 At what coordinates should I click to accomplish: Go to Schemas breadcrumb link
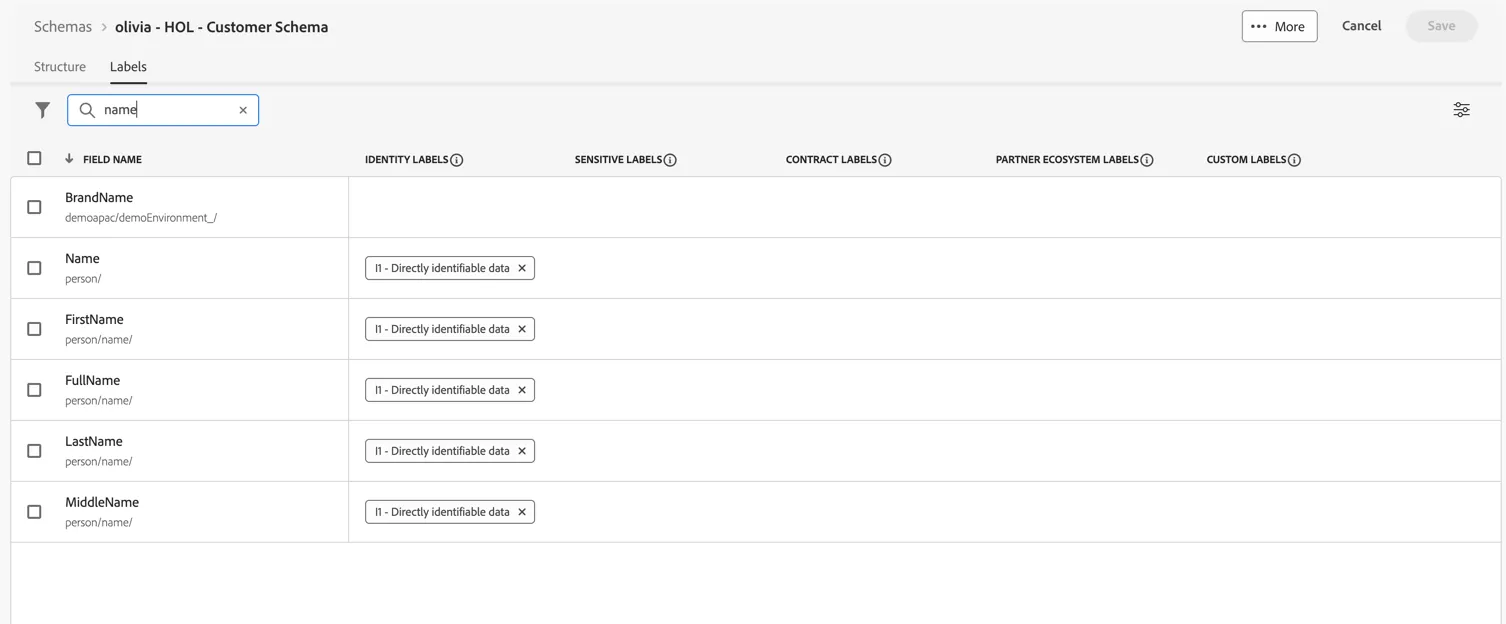click(x=63, y=27)
